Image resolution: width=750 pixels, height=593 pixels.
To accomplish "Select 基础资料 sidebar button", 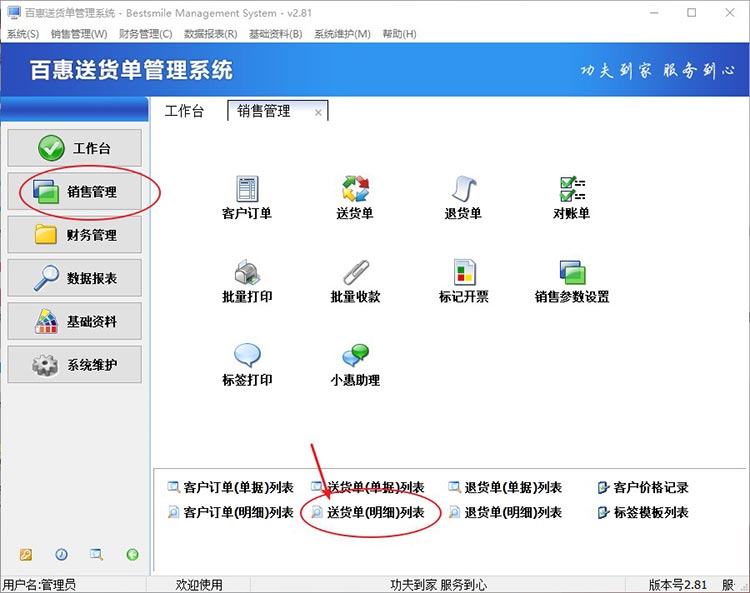I will pos(75,321).
